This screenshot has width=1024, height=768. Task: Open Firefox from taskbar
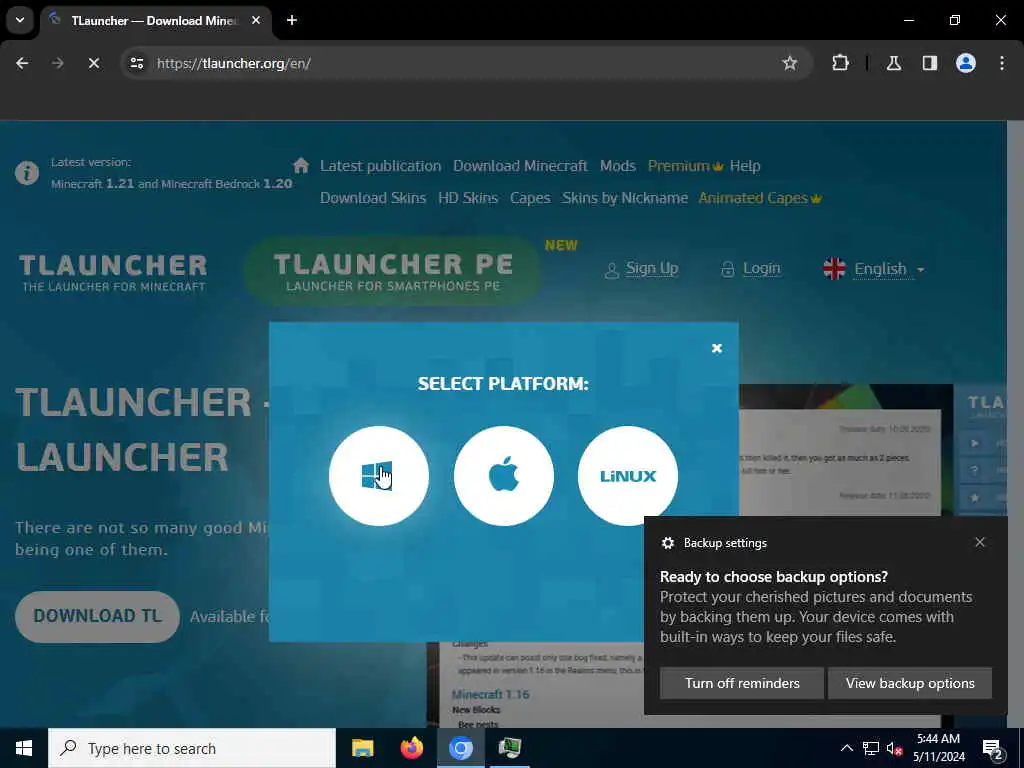click(x=411, y=748)
